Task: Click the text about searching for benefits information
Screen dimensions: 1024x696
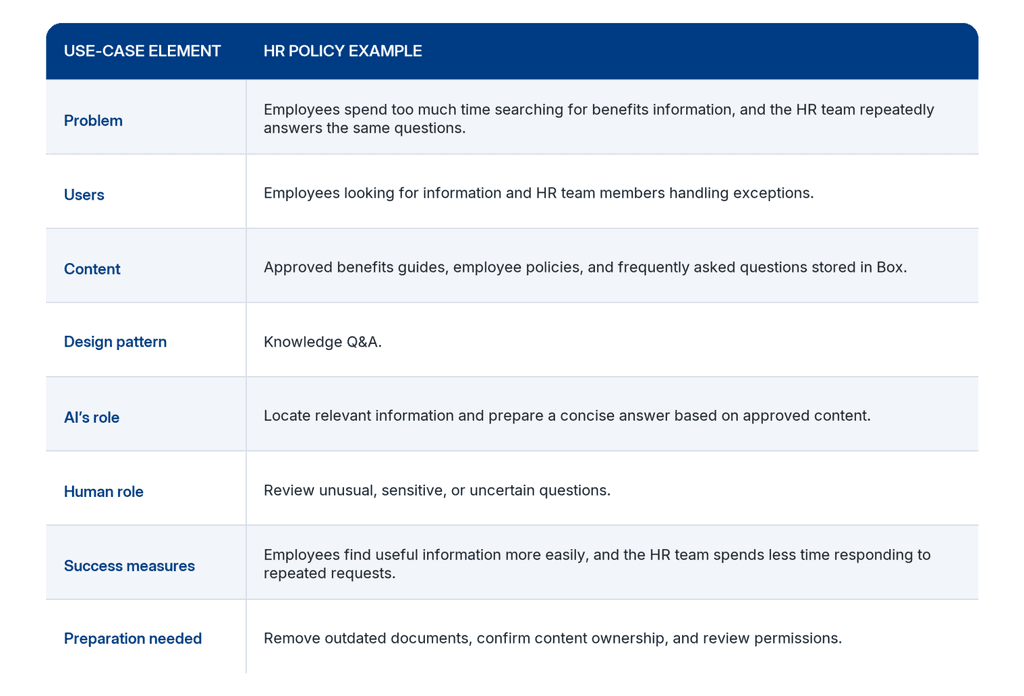Action: click(599, 119)
